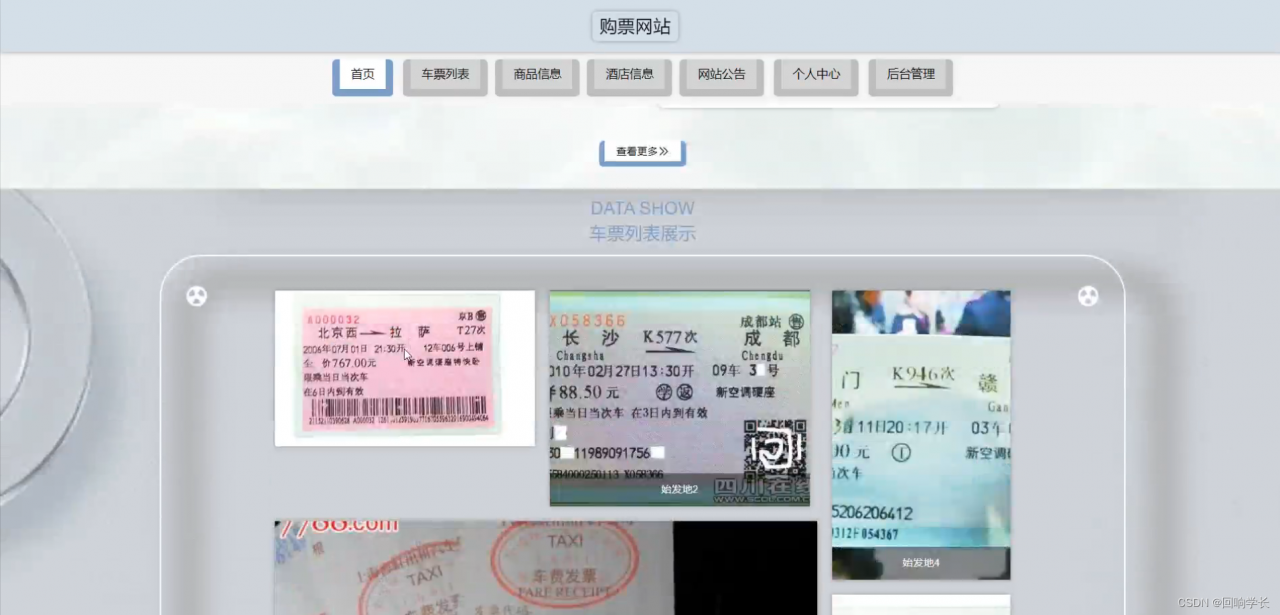Open 网站公告 tab
This screenshot has width=1280, height=615.
[x=721, y=76]
